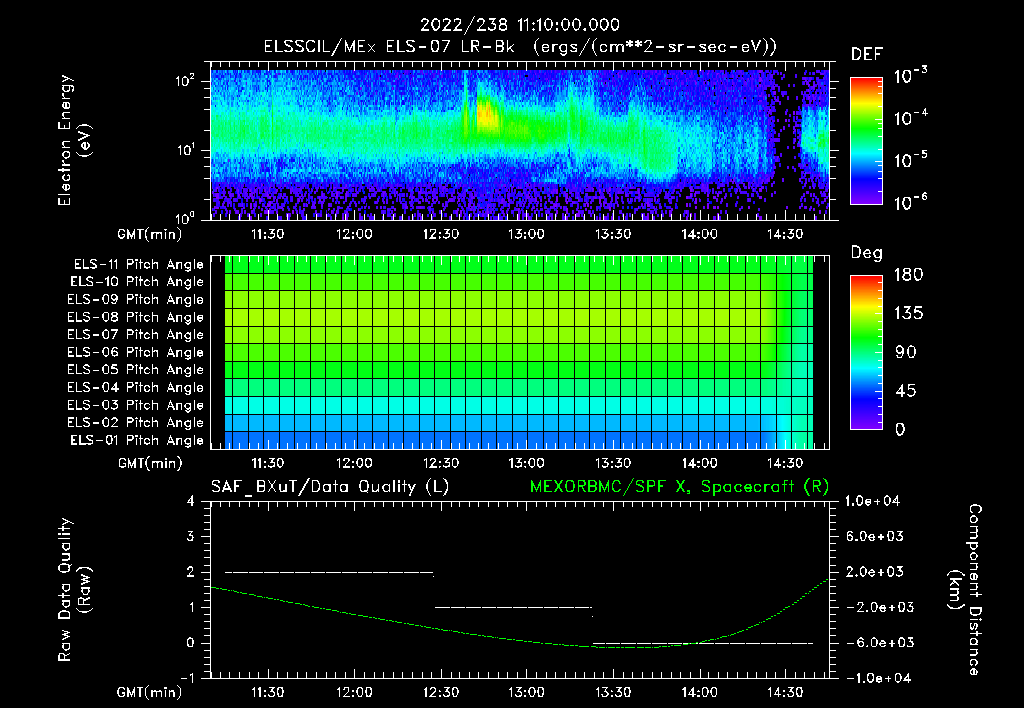Click the 'ELS-02 Pitch Angle' row label

point(136,423)
